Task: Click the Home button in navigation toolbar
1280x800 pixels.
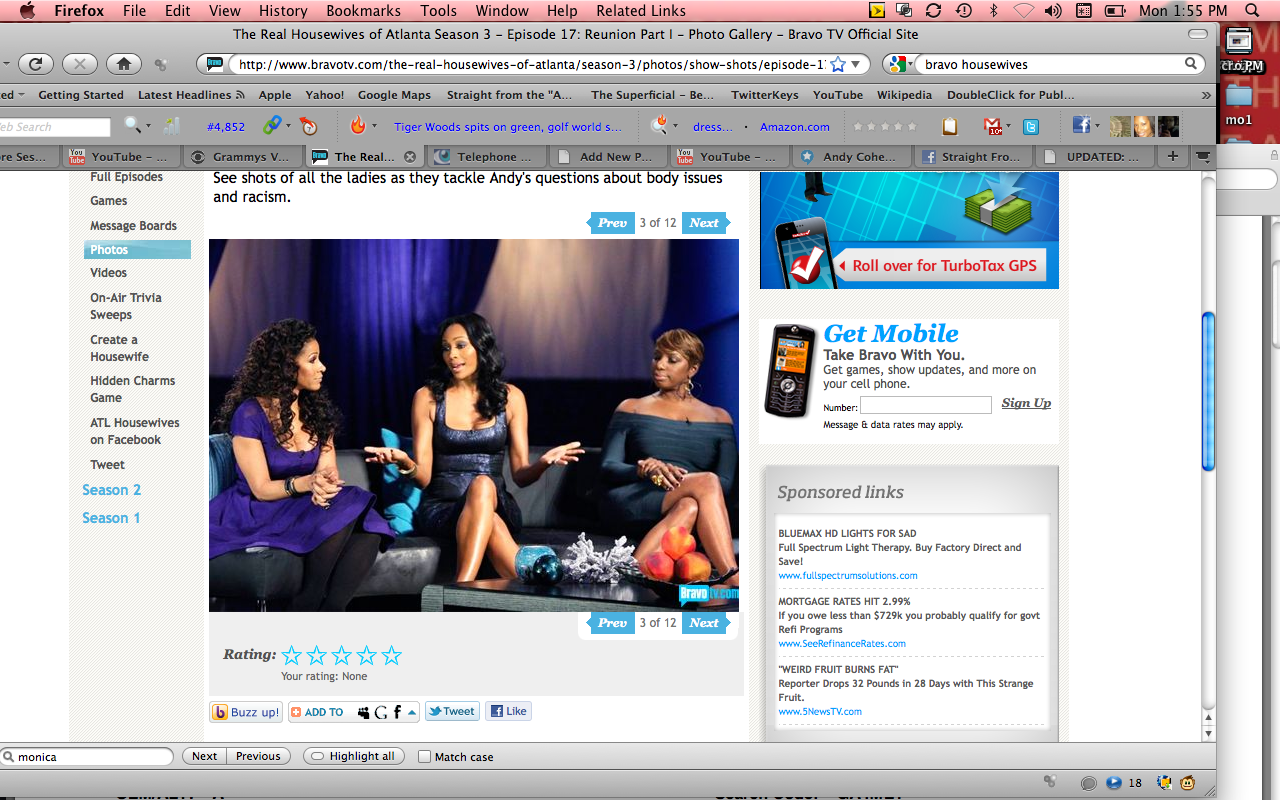Action: point(123,64)
